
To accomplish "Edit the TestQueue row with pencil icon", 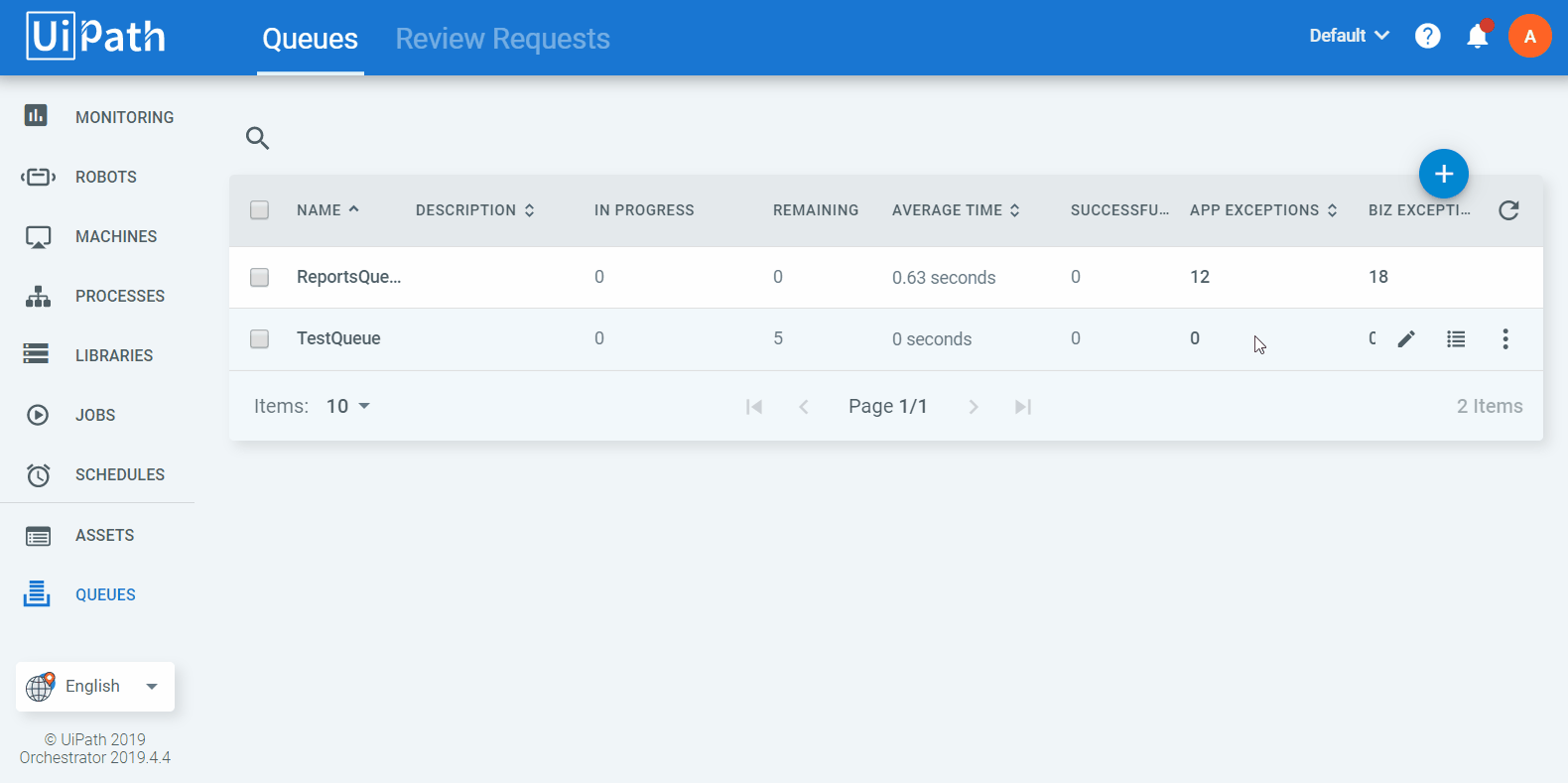I will click(1406, 339).
